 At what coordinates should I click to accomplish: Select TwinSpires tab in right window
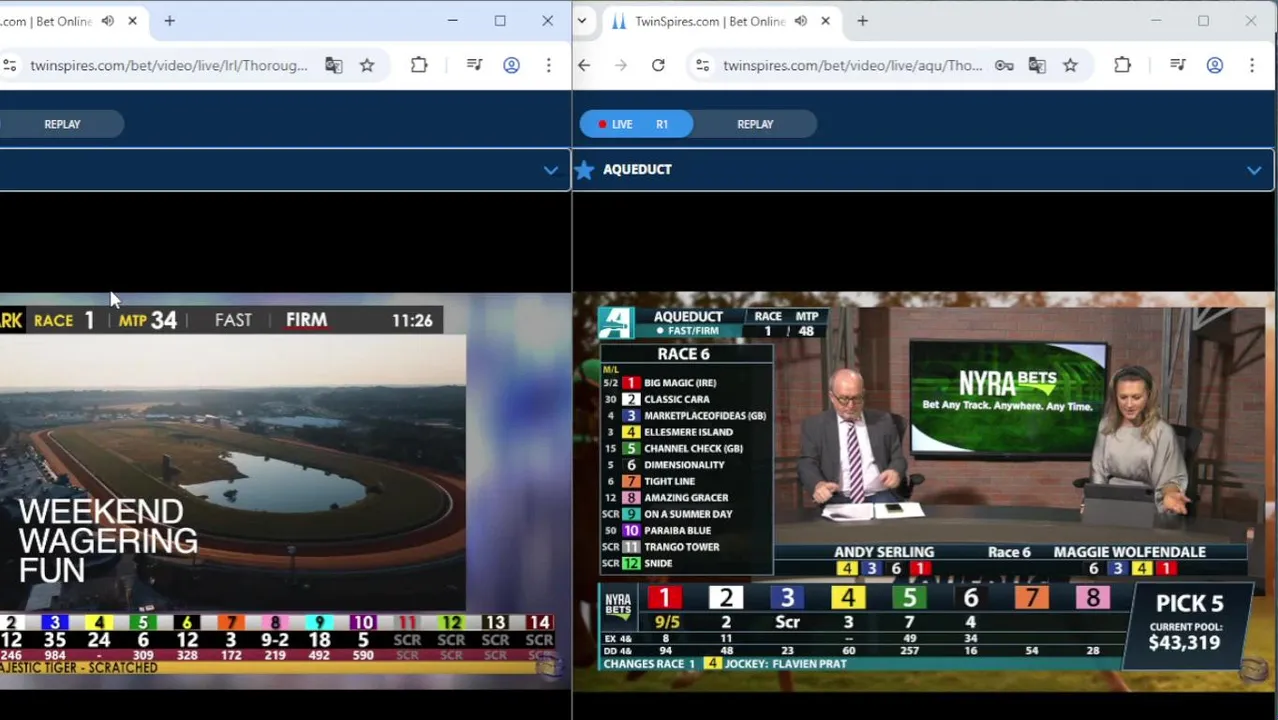[710, 21]
